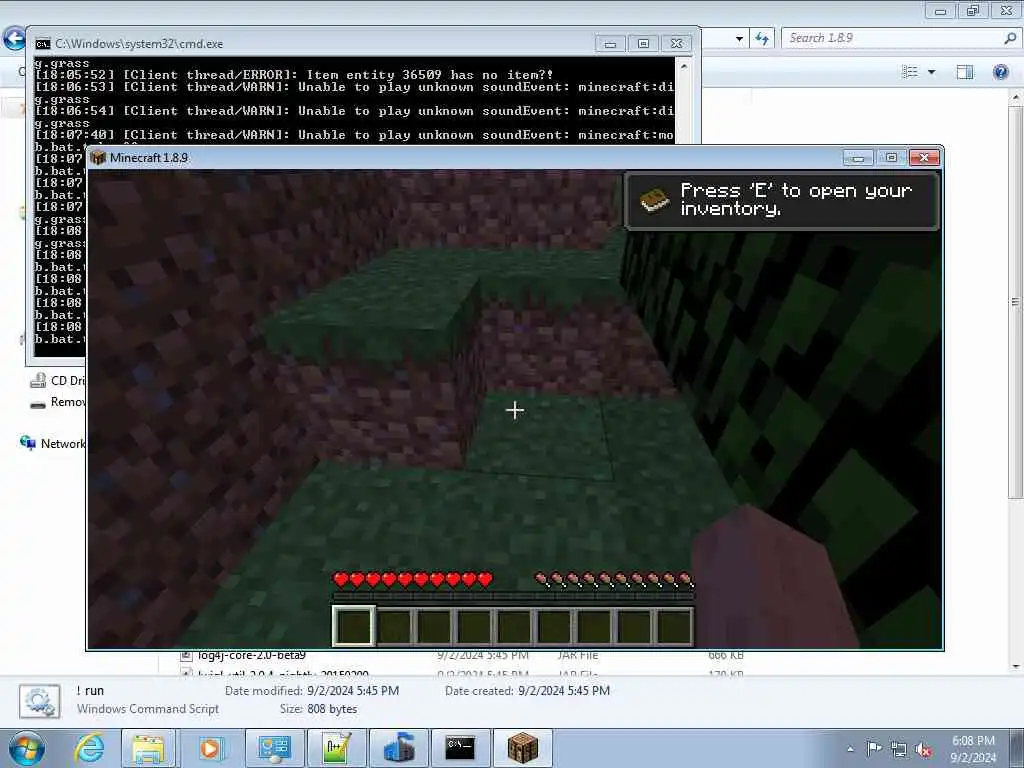Open the clock showing 6:08 PM

tap(973, 749)
